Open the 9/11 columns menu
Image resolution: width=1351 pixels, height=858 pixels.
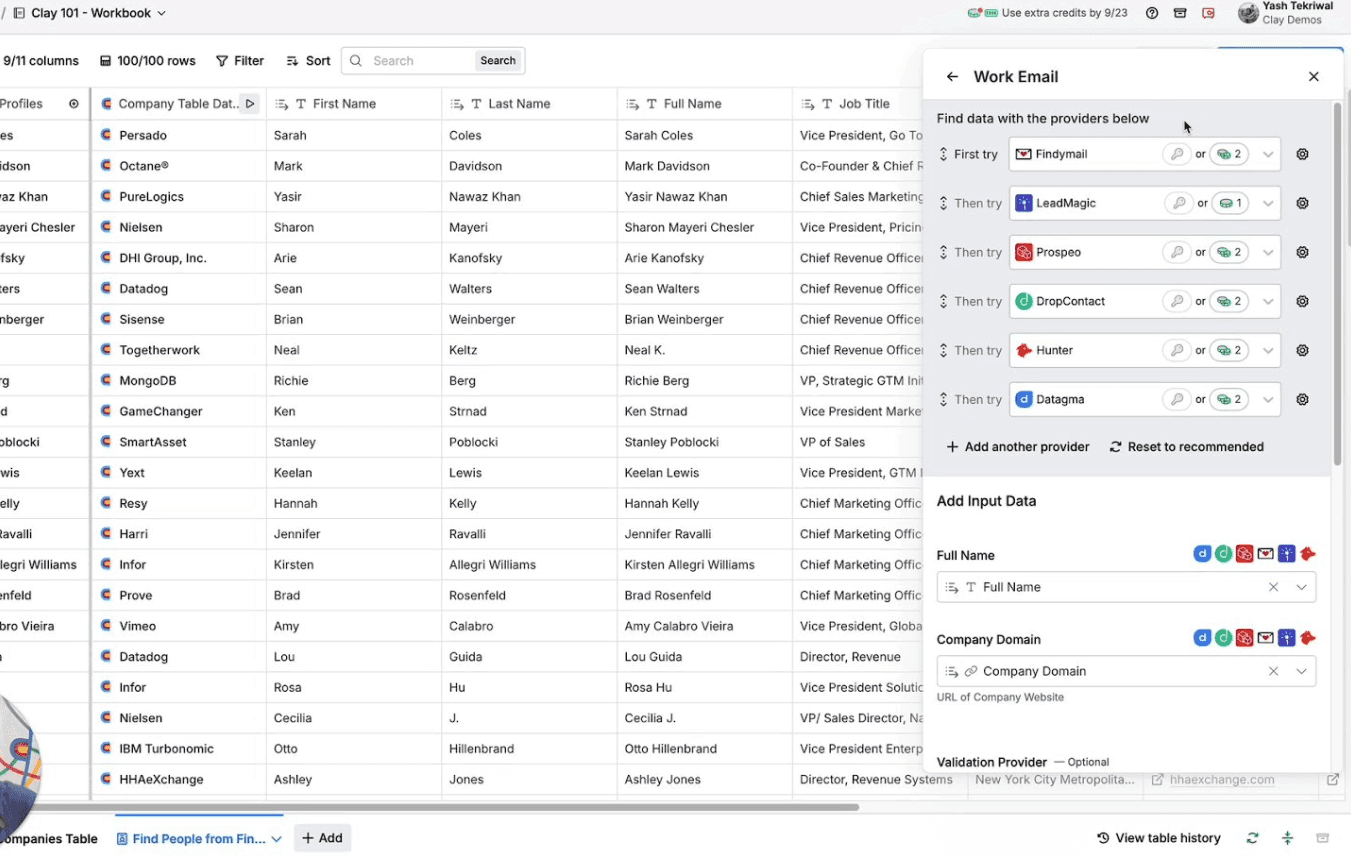pos(40,61)
